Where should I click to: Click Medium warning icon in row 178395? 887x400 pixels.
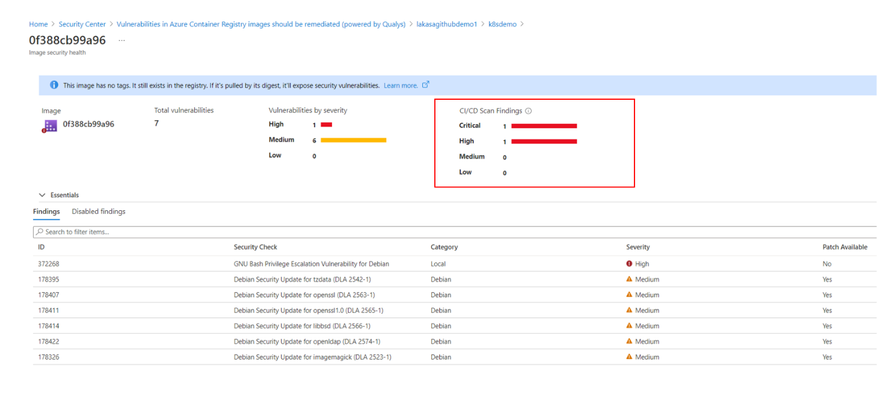click(629, 279)
